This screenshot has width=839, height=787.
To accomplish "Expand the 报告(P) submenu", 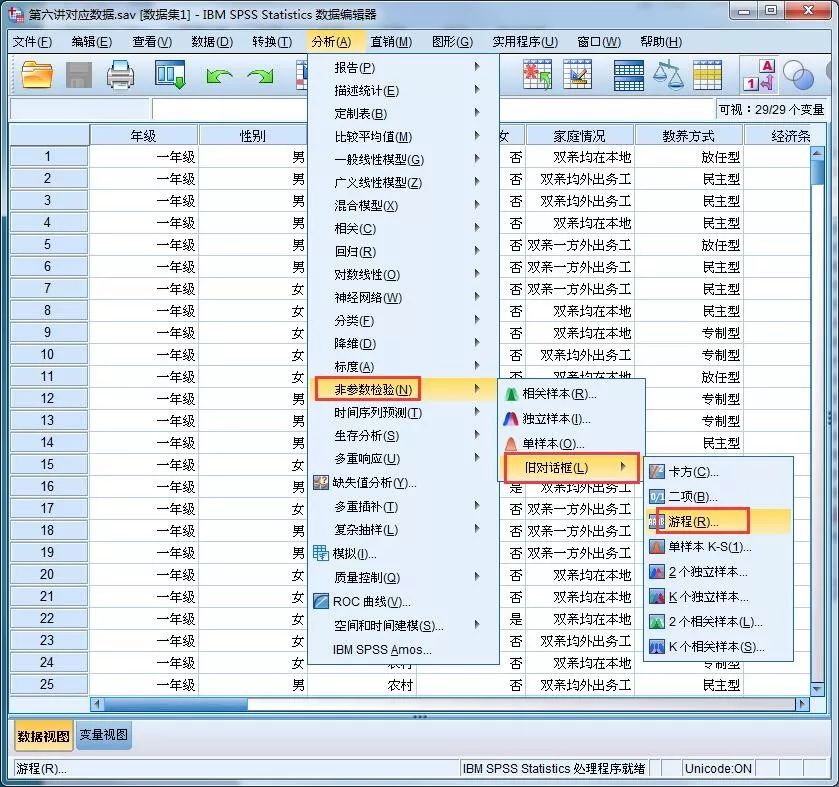I will tap(404, 67).
